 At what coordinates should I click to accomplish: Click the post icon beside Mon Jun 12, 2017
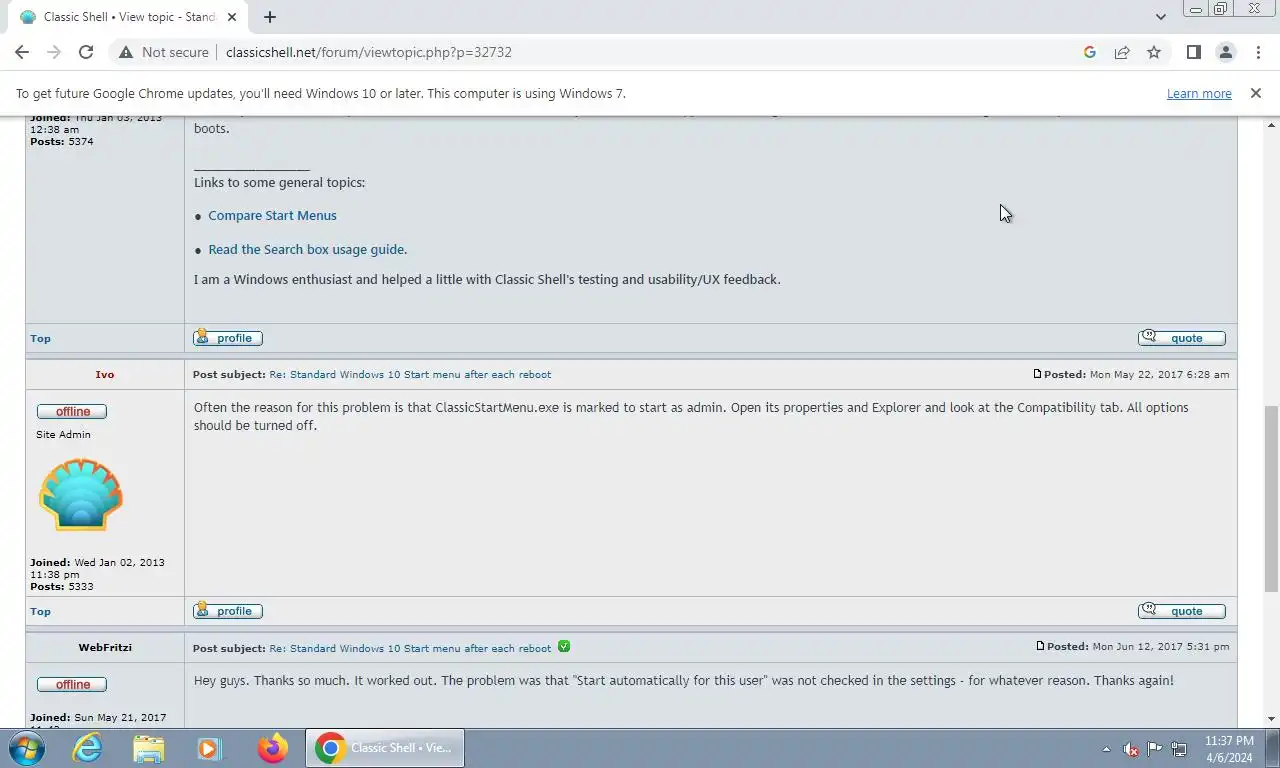click(1040, 646)
